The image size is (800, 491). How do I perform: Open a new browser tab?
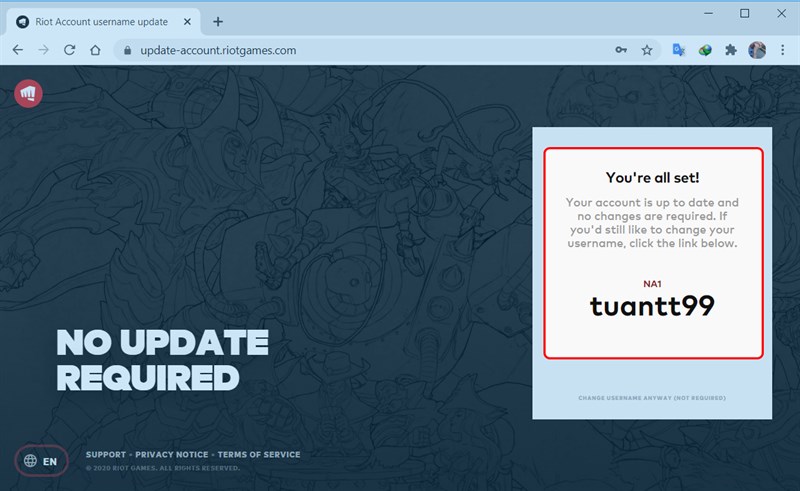tap(218, 22)
